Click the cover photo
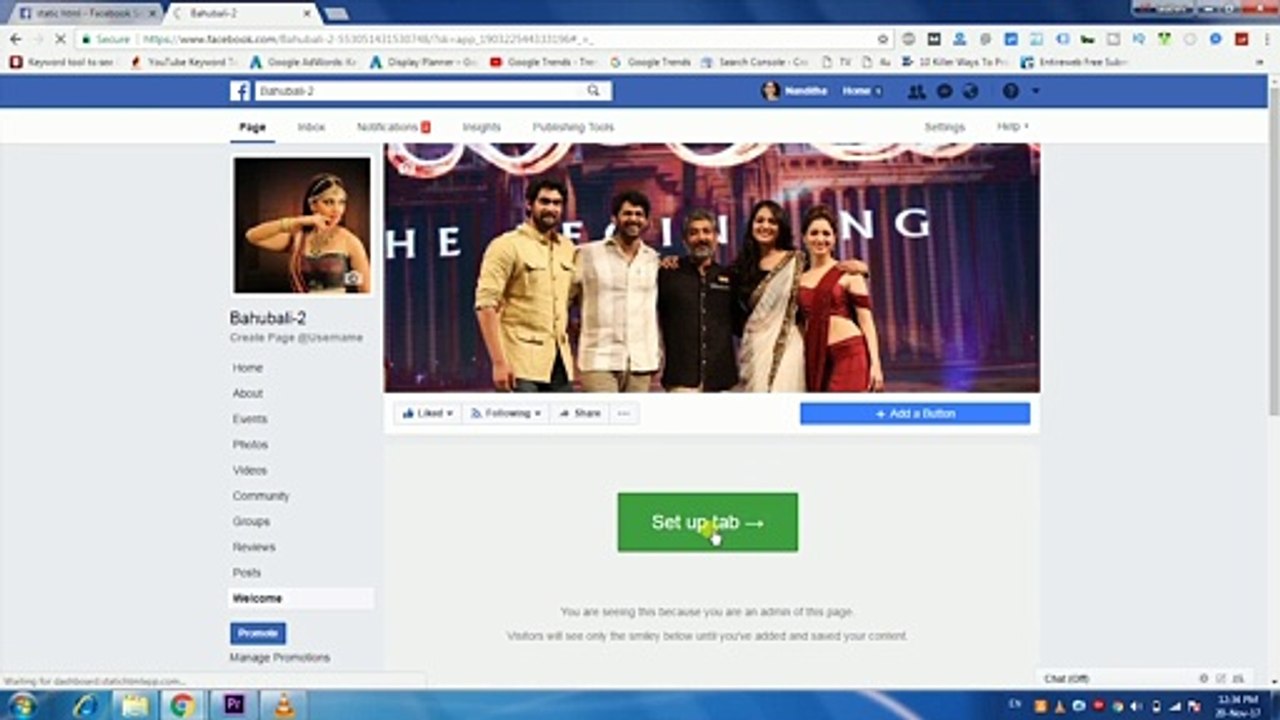Screen dimensions: 1280x720 point(712,268)
